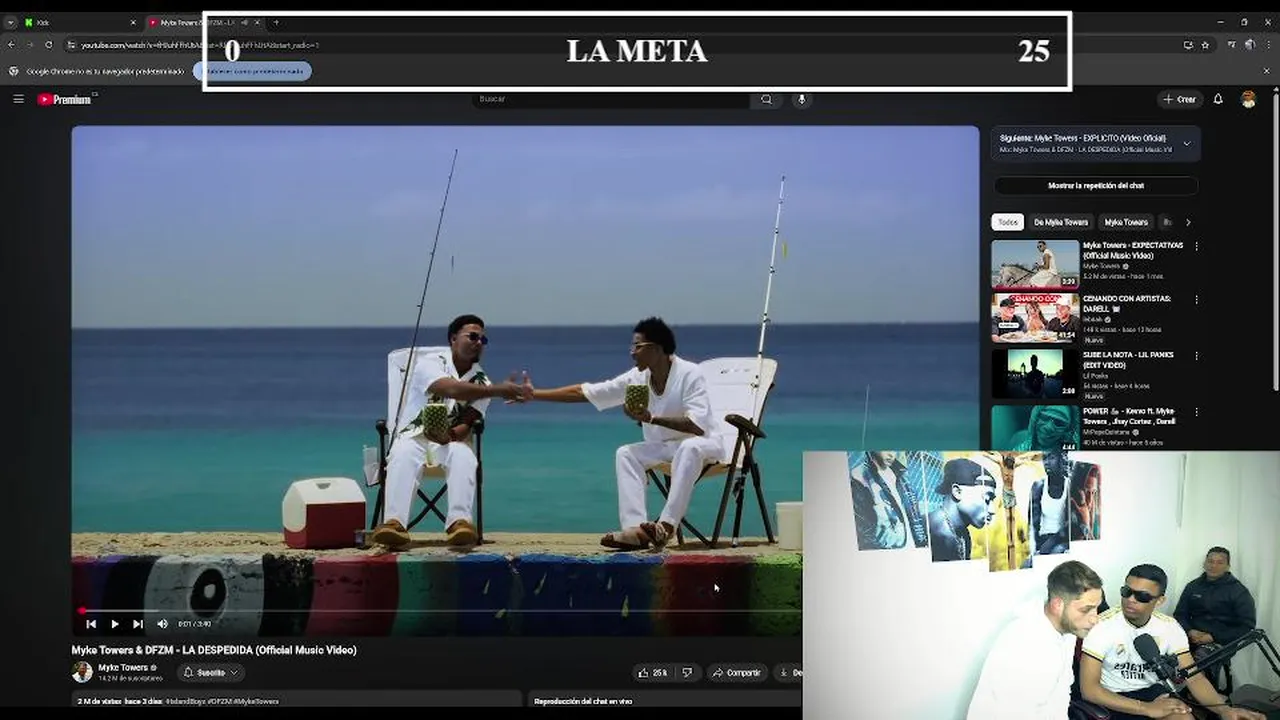Select the Todos filter chip

(1007, 222)
